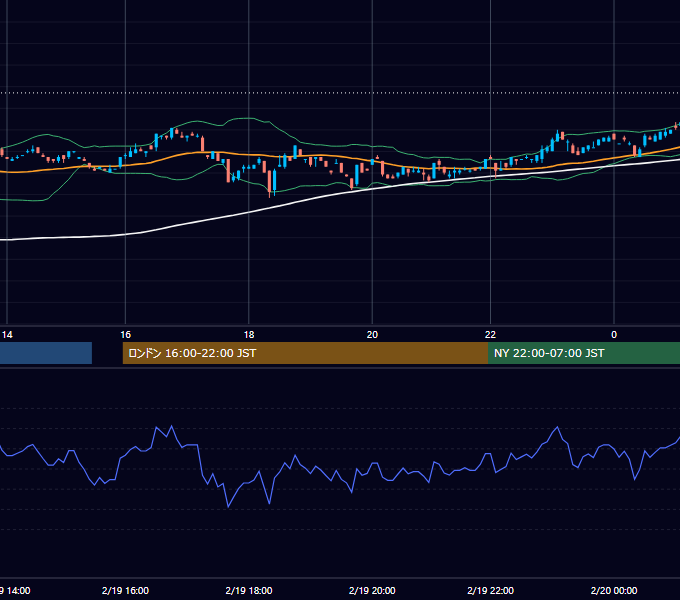
Task: Click the 2/19 18:00 indicator axis label
Action: 249,590
